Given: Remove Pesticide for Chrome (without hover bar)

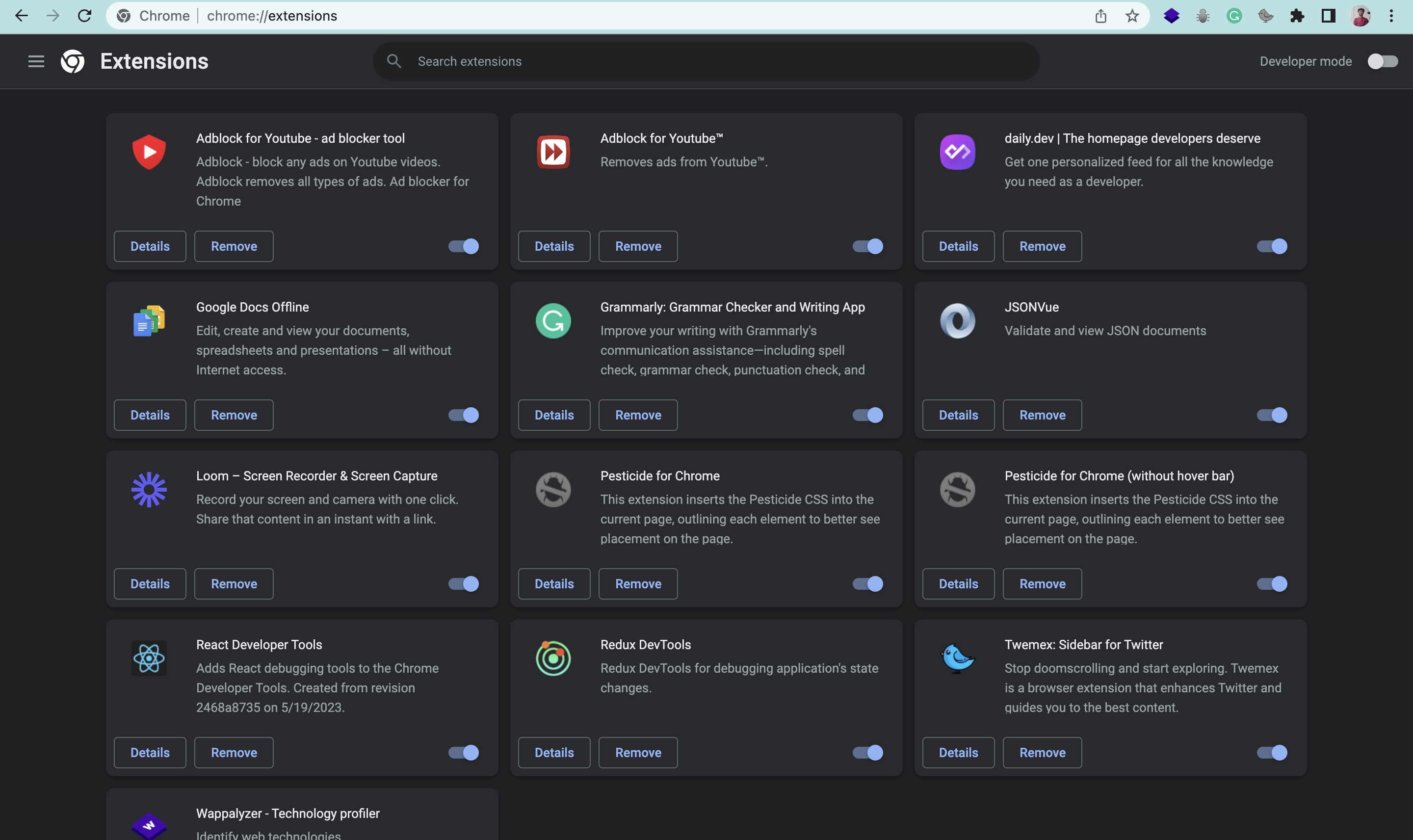Looking at the screenshot, I should pos(1042,583).
